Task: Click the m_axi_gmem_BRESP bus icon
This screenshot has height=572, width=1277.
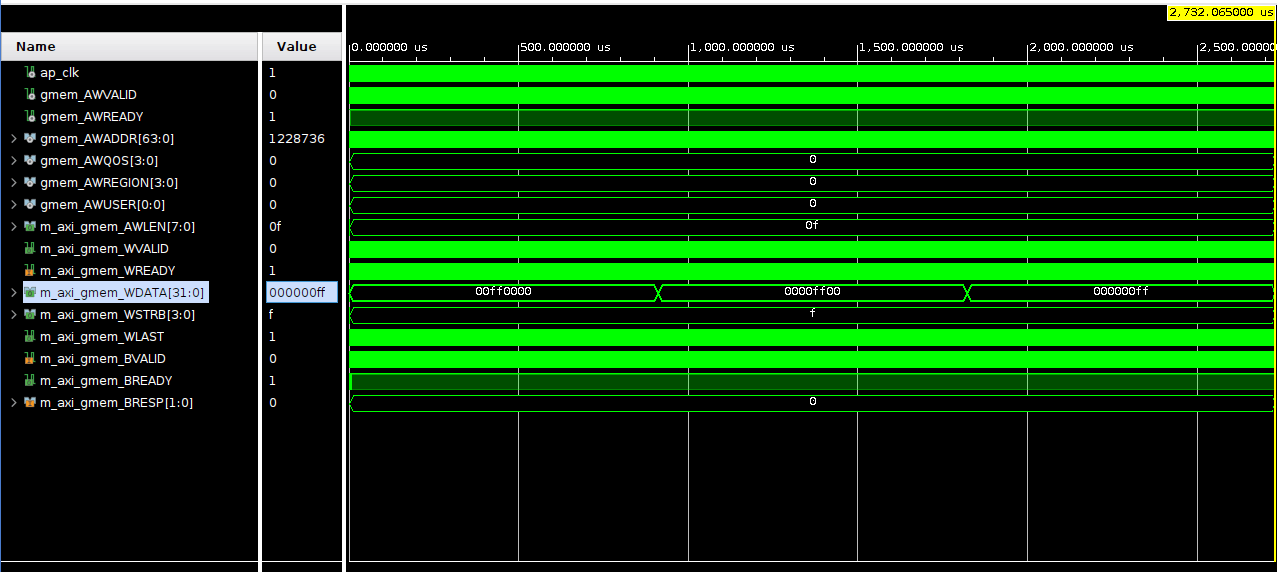Action: pyautogui.click(x=30, y=403)
